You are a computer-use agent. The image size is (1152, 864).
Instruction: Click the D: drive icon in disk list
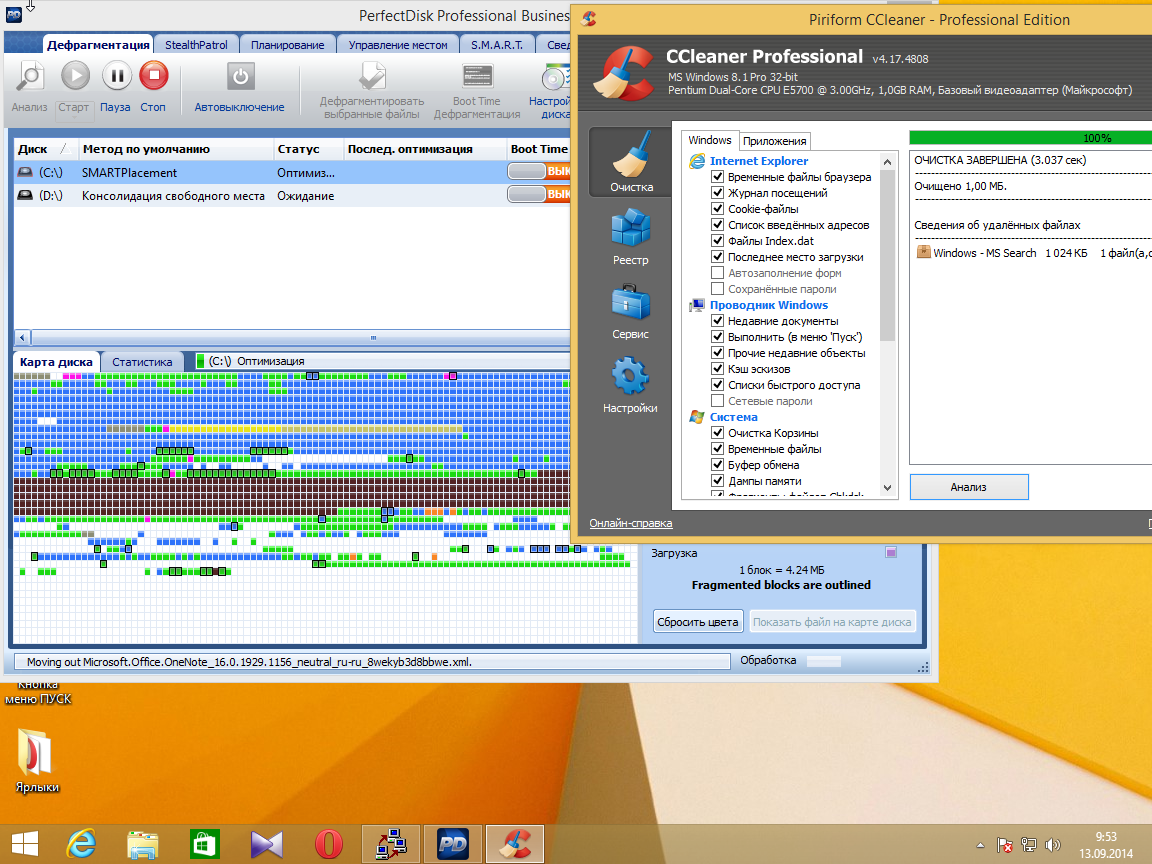coord(25,195)
